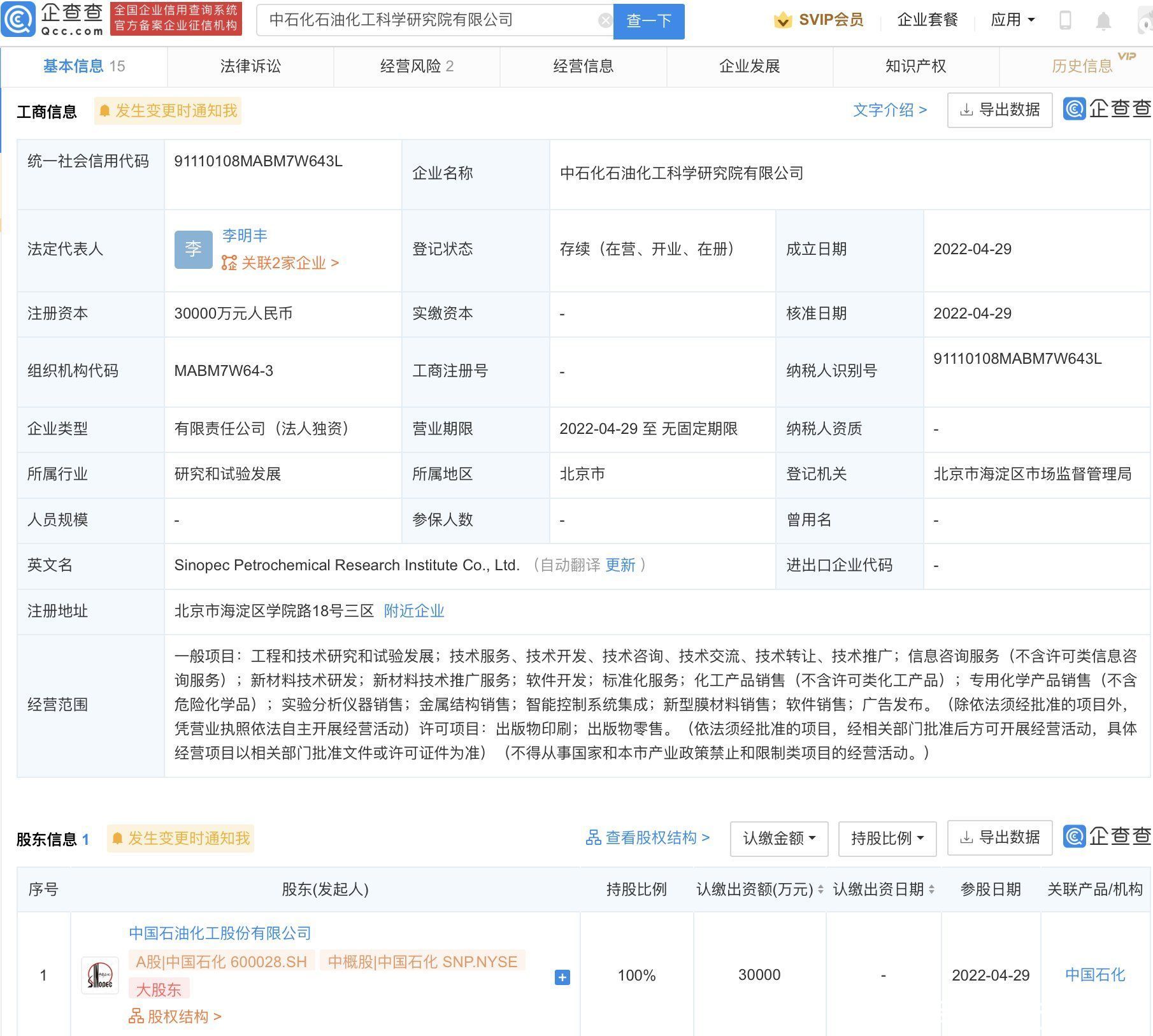
Task: Open 查看股权结构 link
Action: [x=648, y=838]
